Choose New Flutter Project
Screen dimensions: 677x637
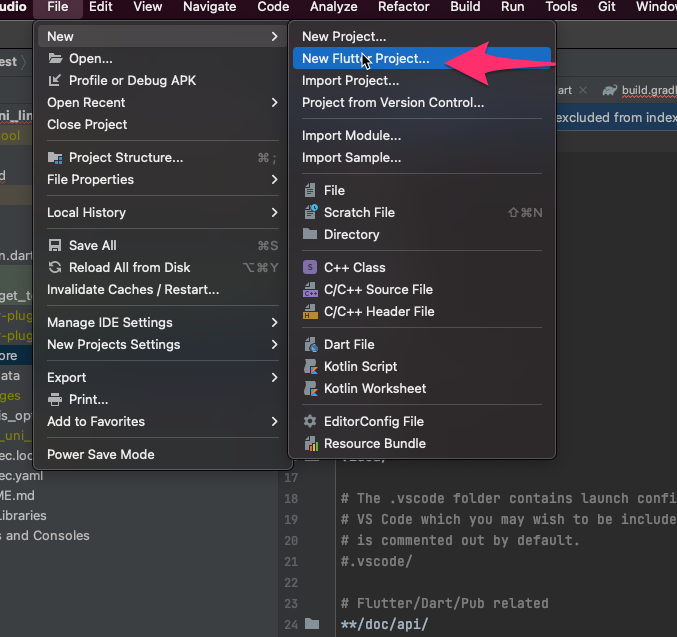click(365, 58)
